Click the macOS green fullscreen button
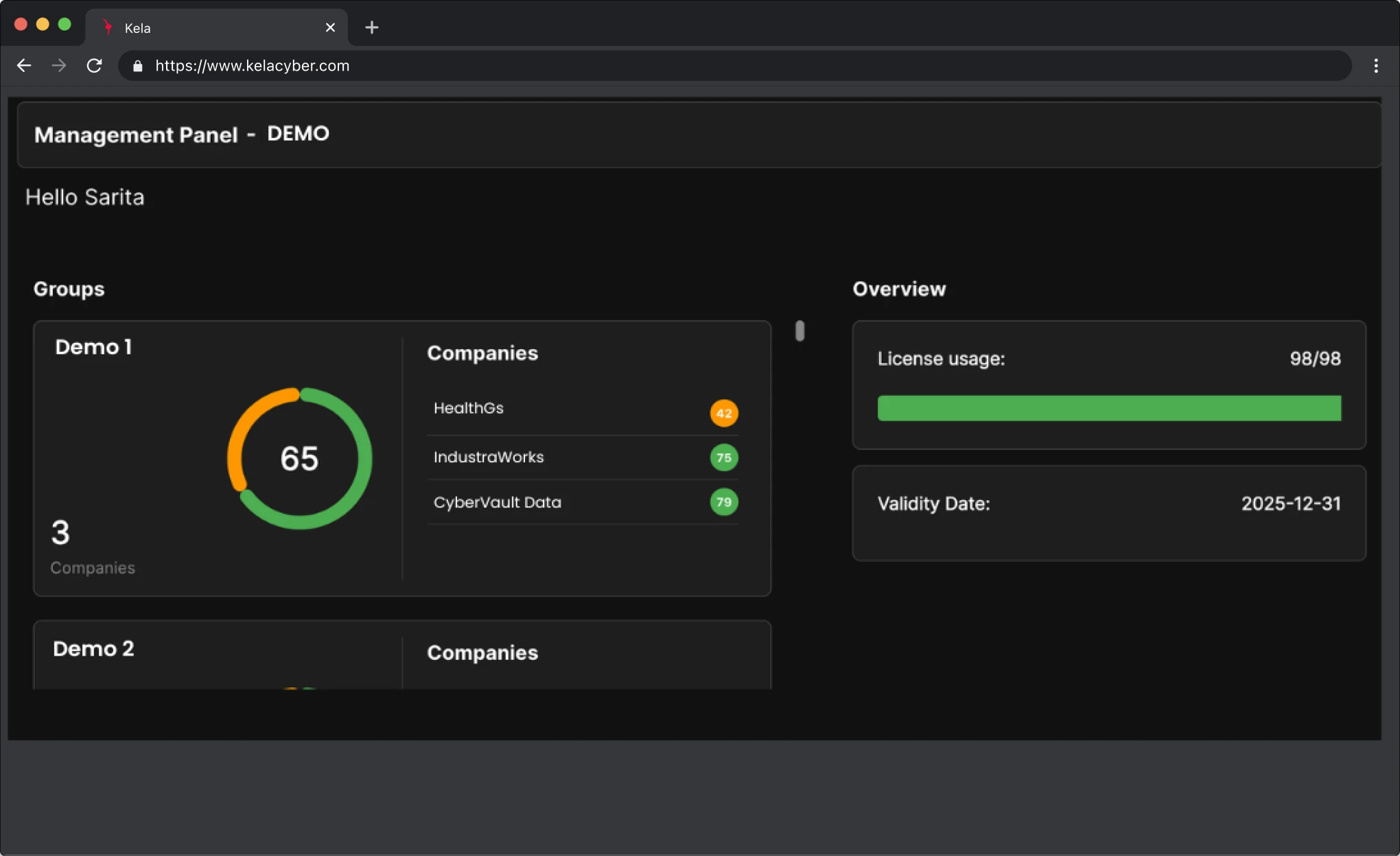This screenshot has height=856, width=1400. click(65, 24)
